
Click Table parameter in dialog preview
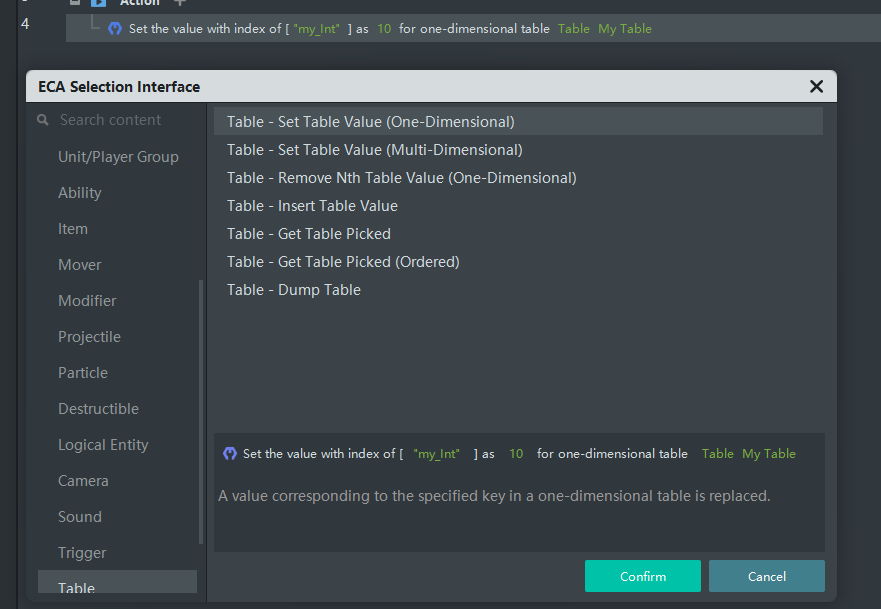pyautogui.click(x=717, y=454)
